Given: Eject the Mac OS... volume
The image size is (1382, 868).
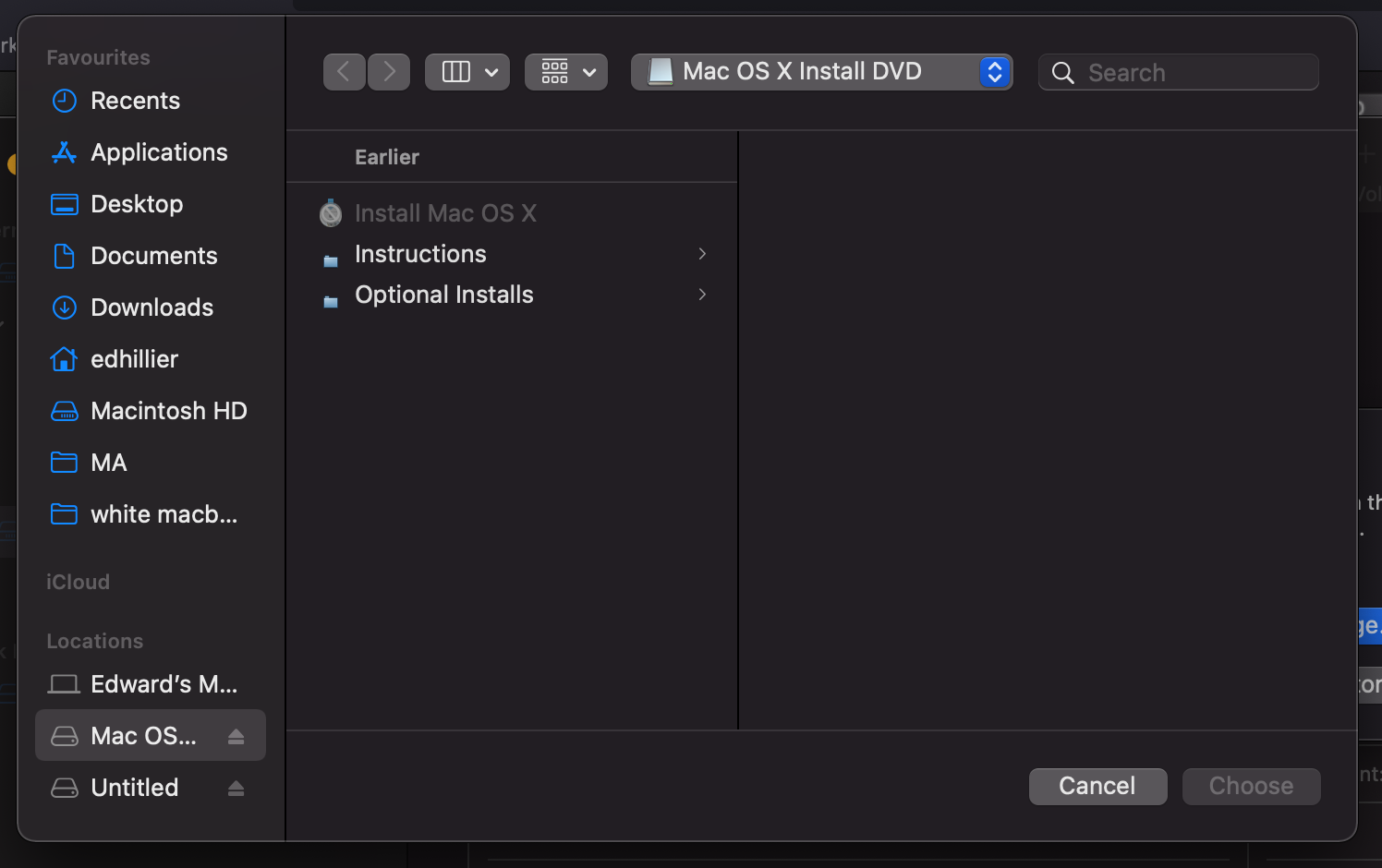Looking at the screenshot, I should pos(236,736).
